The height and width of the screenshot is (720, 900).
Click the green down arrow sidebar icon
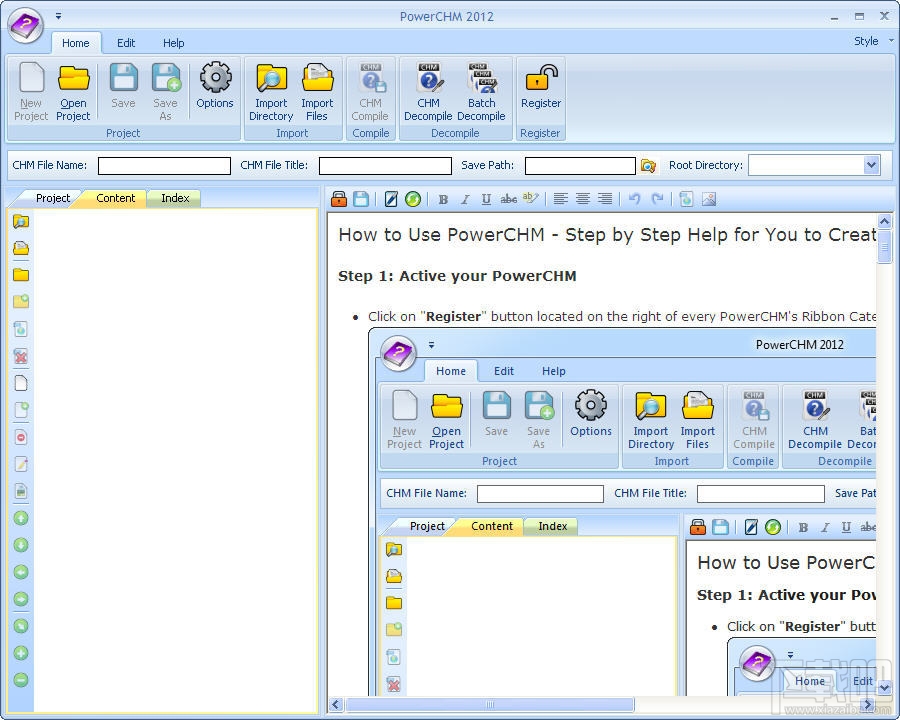(x=21, y=545)
